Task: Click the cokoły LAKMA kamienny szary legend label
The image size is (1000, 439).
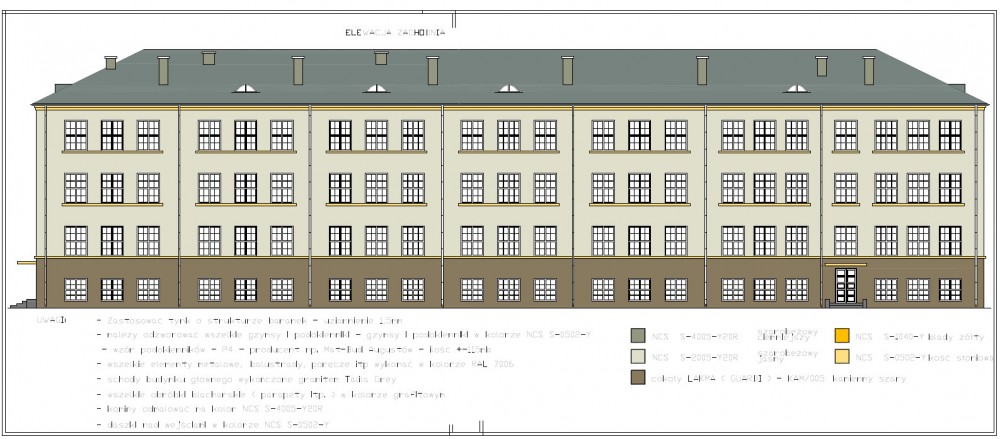Action: click(770, 378)
